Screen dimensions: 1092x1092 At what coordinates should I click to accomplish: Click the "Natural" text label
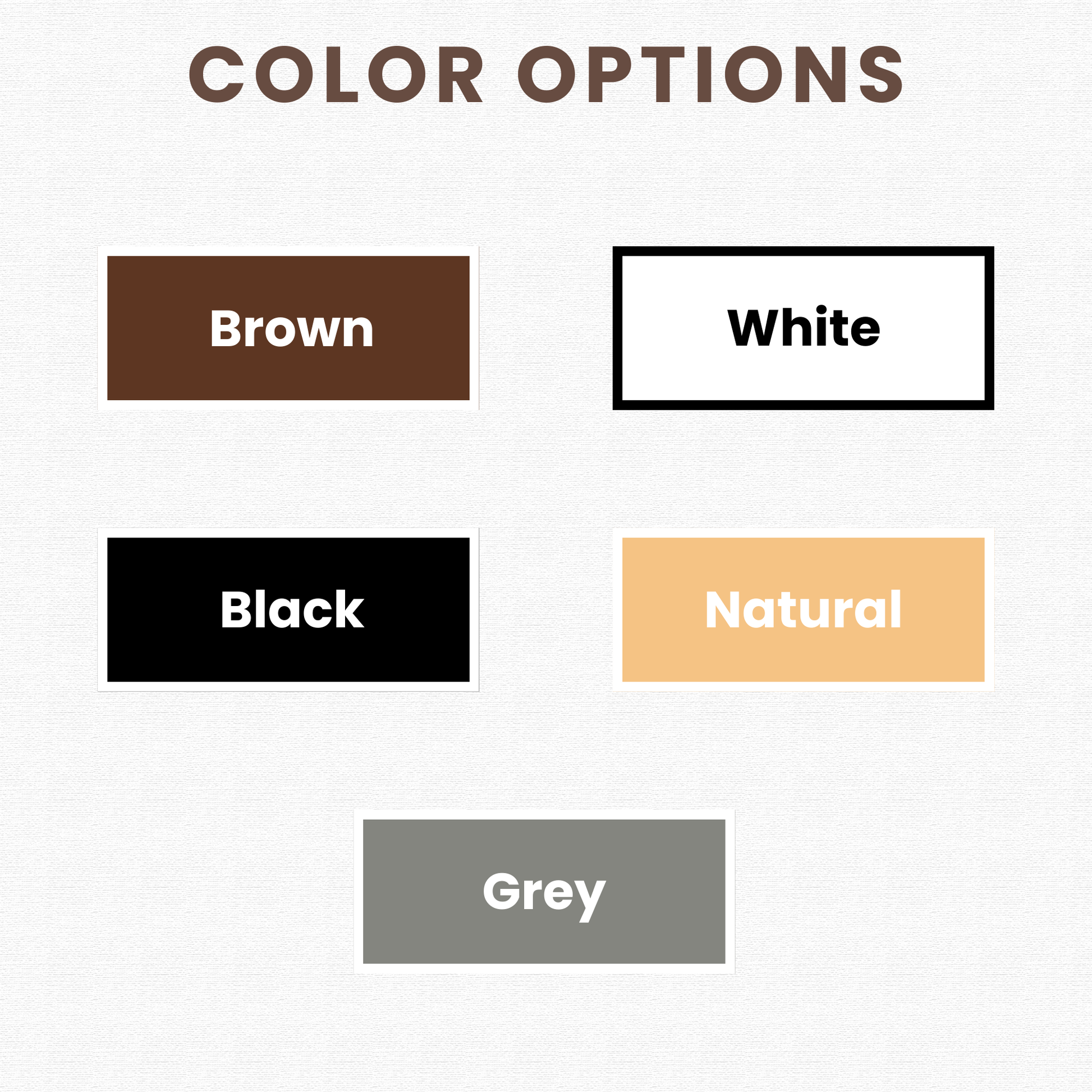[x=803, y=609]
